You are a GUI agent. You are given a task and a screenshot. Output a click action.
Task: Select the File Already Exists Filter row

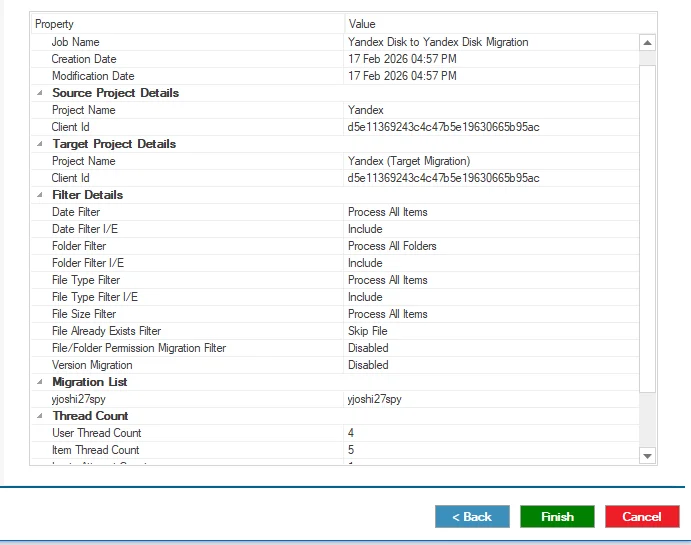tap(335, 331)
